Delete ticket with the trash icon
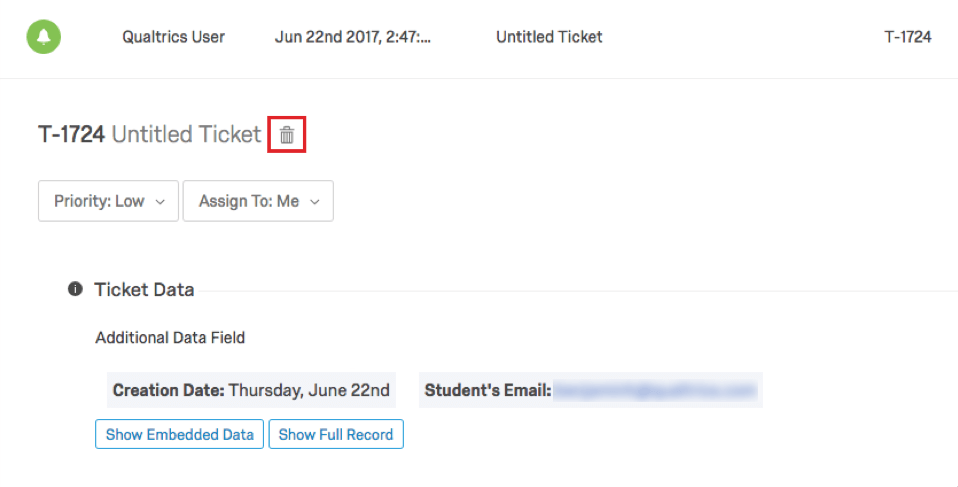 [x=287, y=135]
